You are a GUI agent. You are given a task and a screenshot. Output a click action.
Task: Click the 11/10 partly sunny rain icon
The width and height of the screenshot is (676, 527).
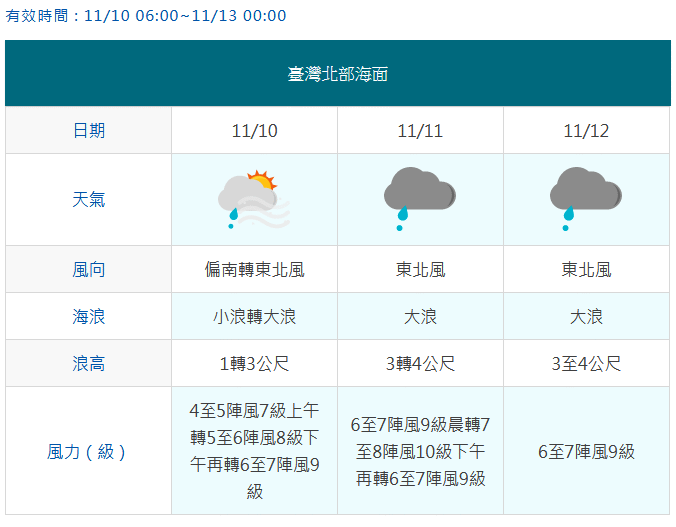254,199
